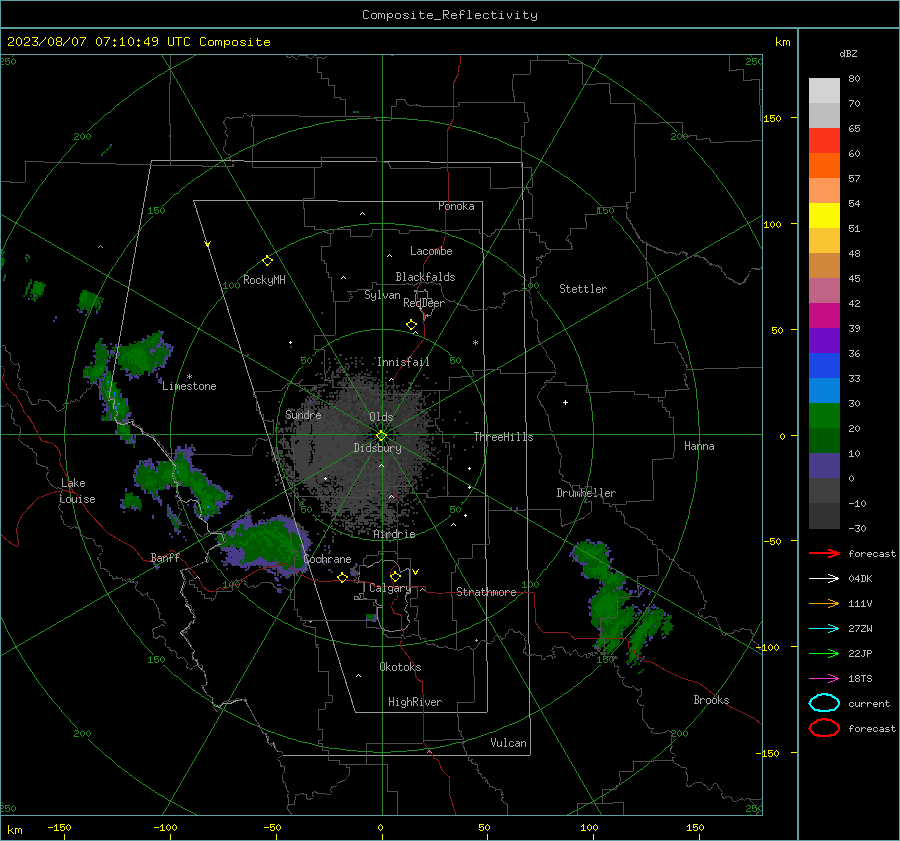The width and height of the screenshot is (900, 841).
Task: Click the white plus marker near Drumheller
Action: pos(565,402)
